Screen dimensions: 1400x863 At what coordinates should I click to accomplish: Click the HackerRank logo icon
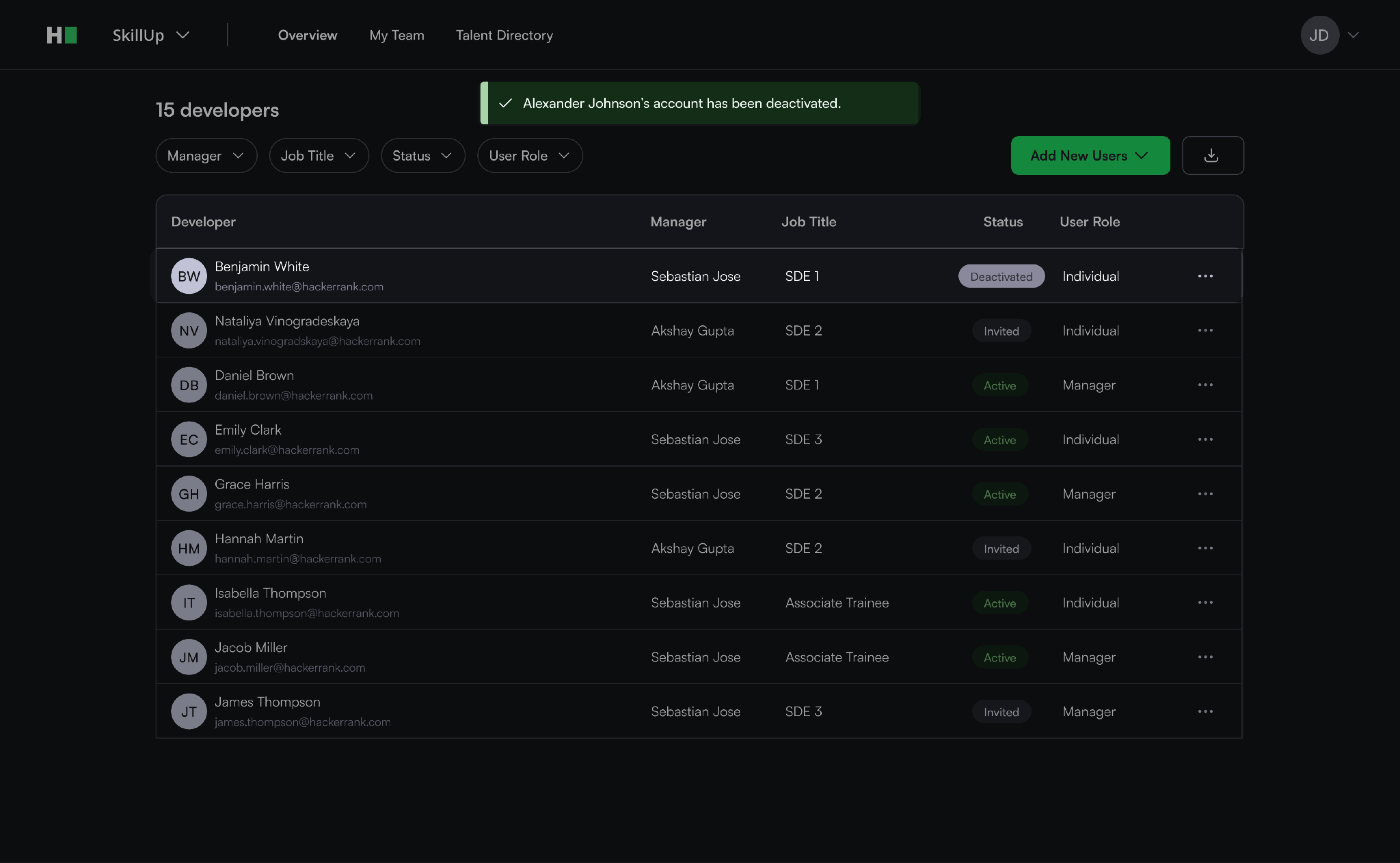click(x=62, y=36)
